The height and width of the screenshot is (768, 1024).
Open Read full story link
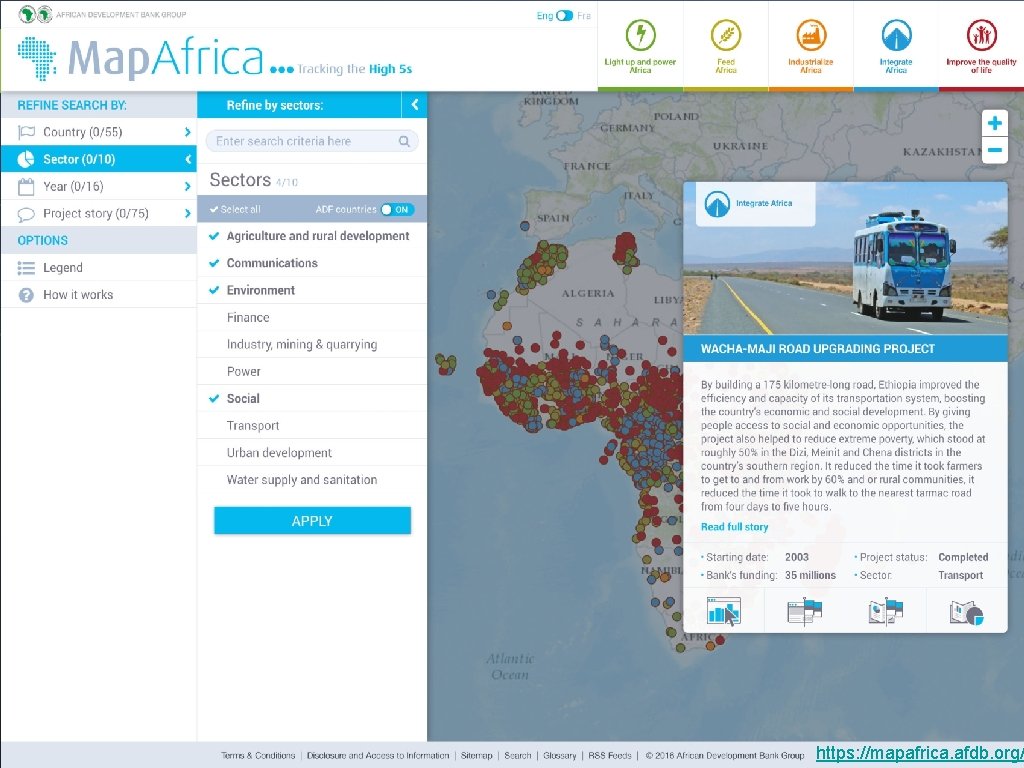pyautogui.click(x=734, y=527)
